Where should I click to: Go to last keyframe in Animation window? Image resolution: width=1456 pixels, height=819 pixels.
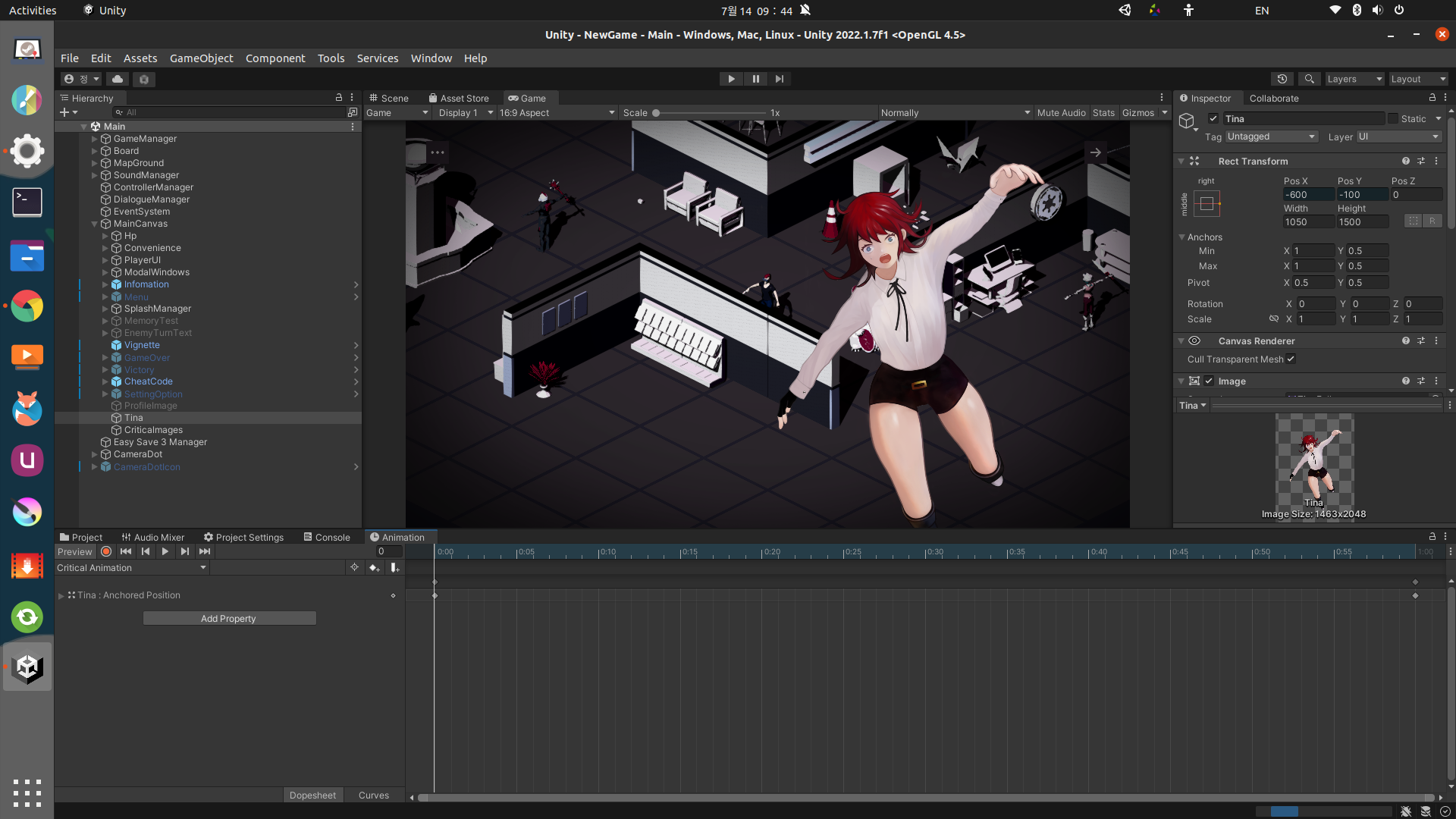coord(205,551)
